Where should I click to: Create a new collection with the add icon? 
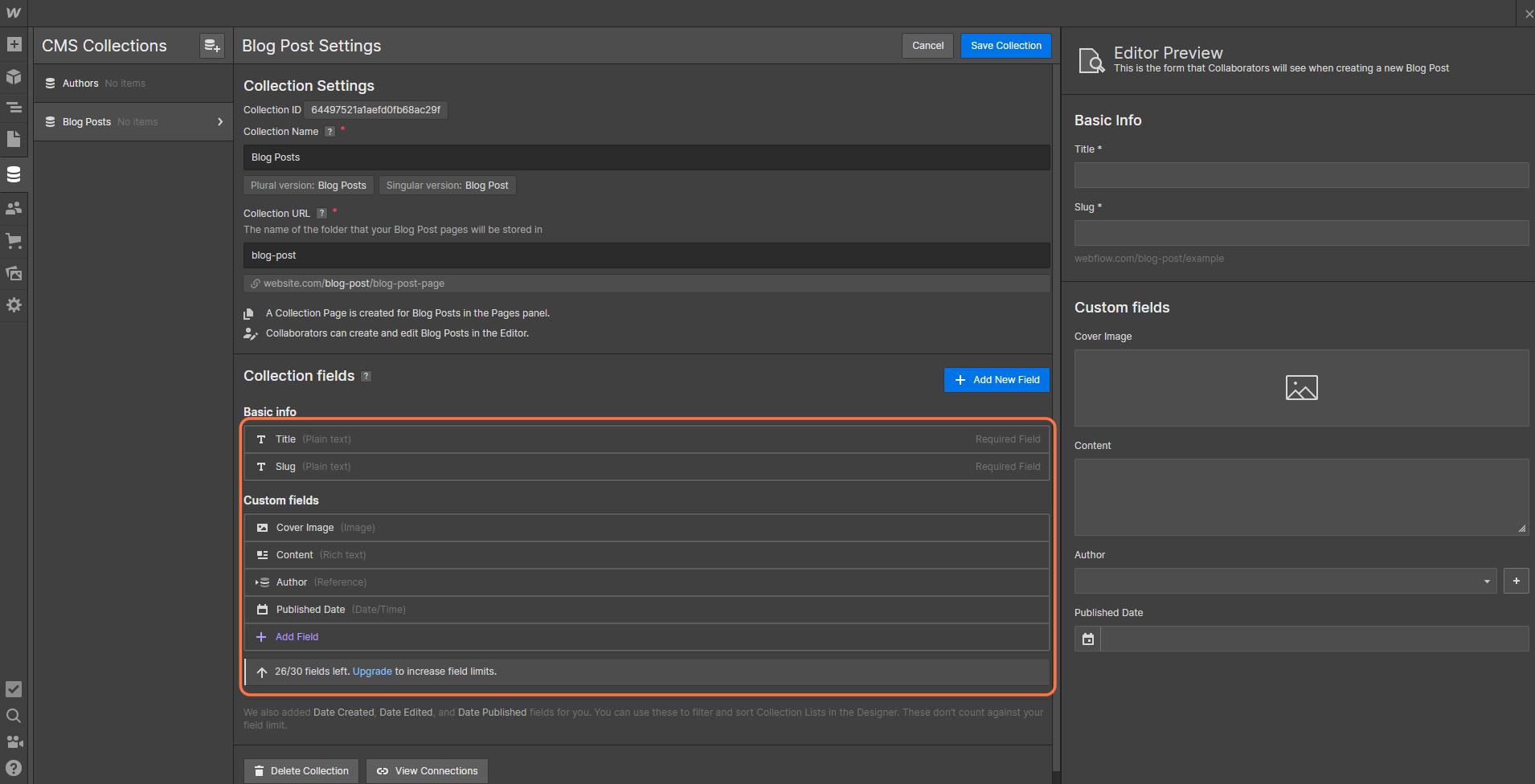pos(211,46)
